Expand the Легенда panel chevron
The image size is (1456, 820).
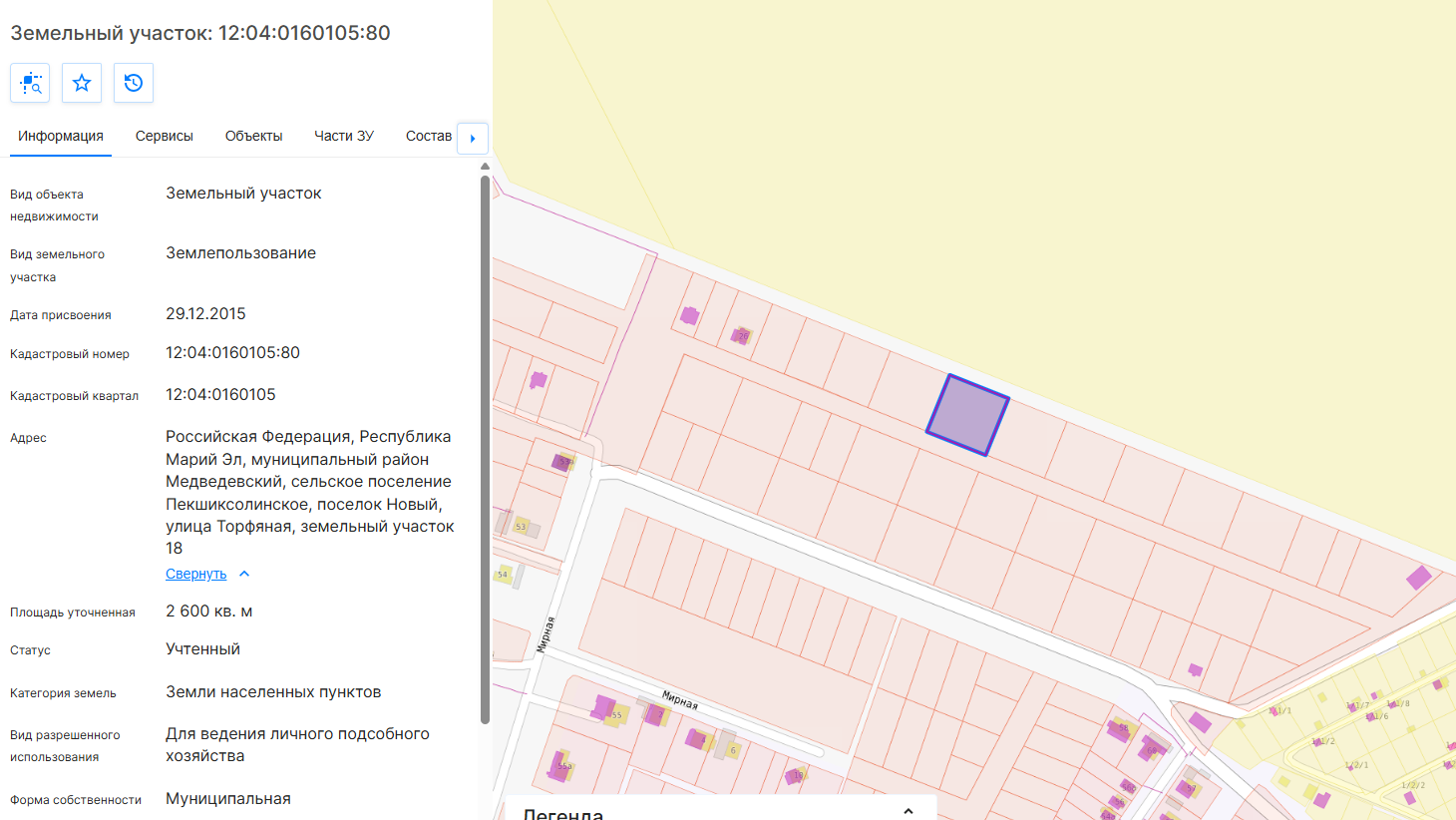pyautogui.click(x=909, y=811)
